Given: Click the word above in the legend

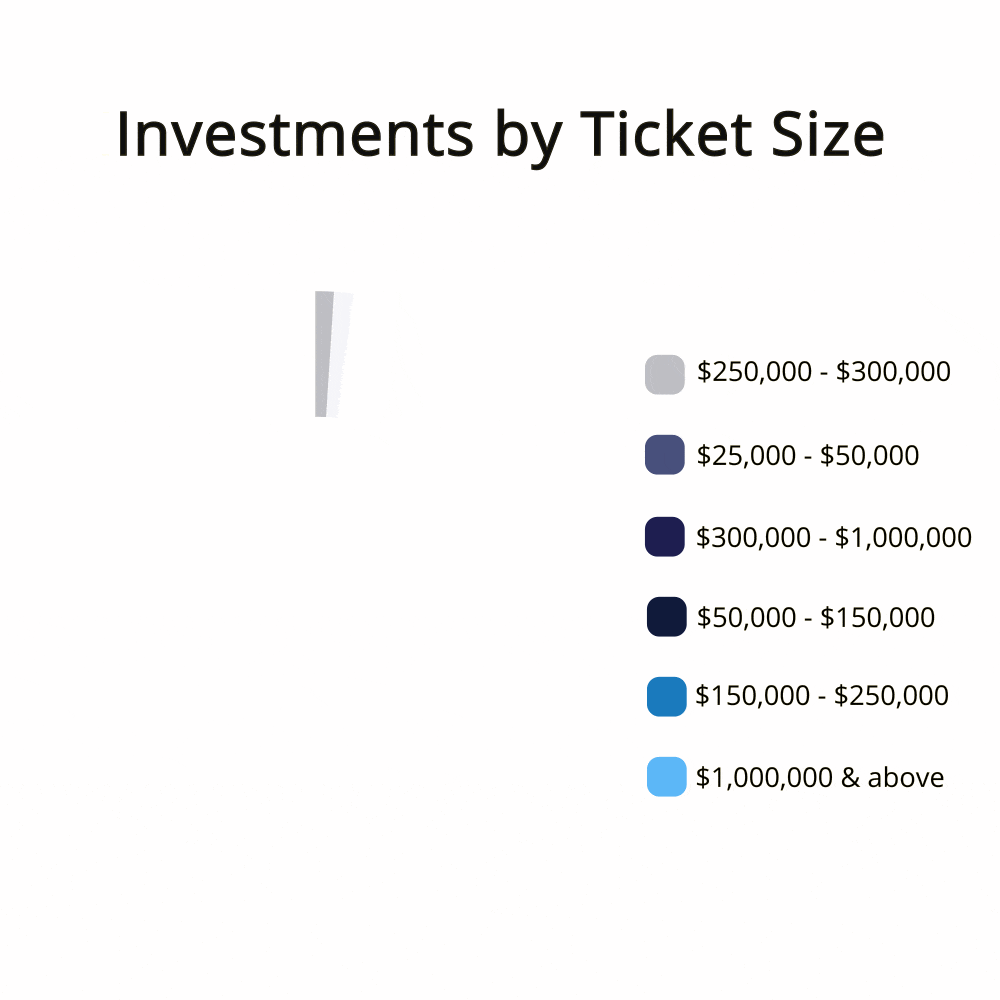Looking at the screenshot, I should 906,777.
